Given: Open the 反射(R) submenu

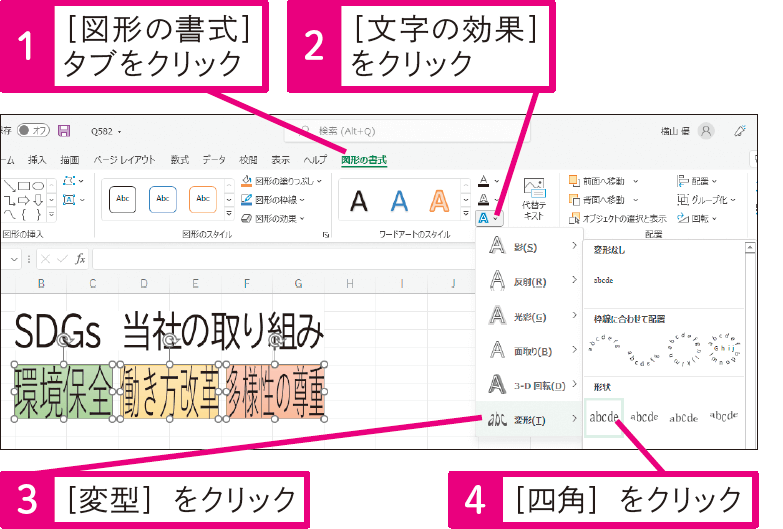Looking at the screenshot, I should coord(530,281).
